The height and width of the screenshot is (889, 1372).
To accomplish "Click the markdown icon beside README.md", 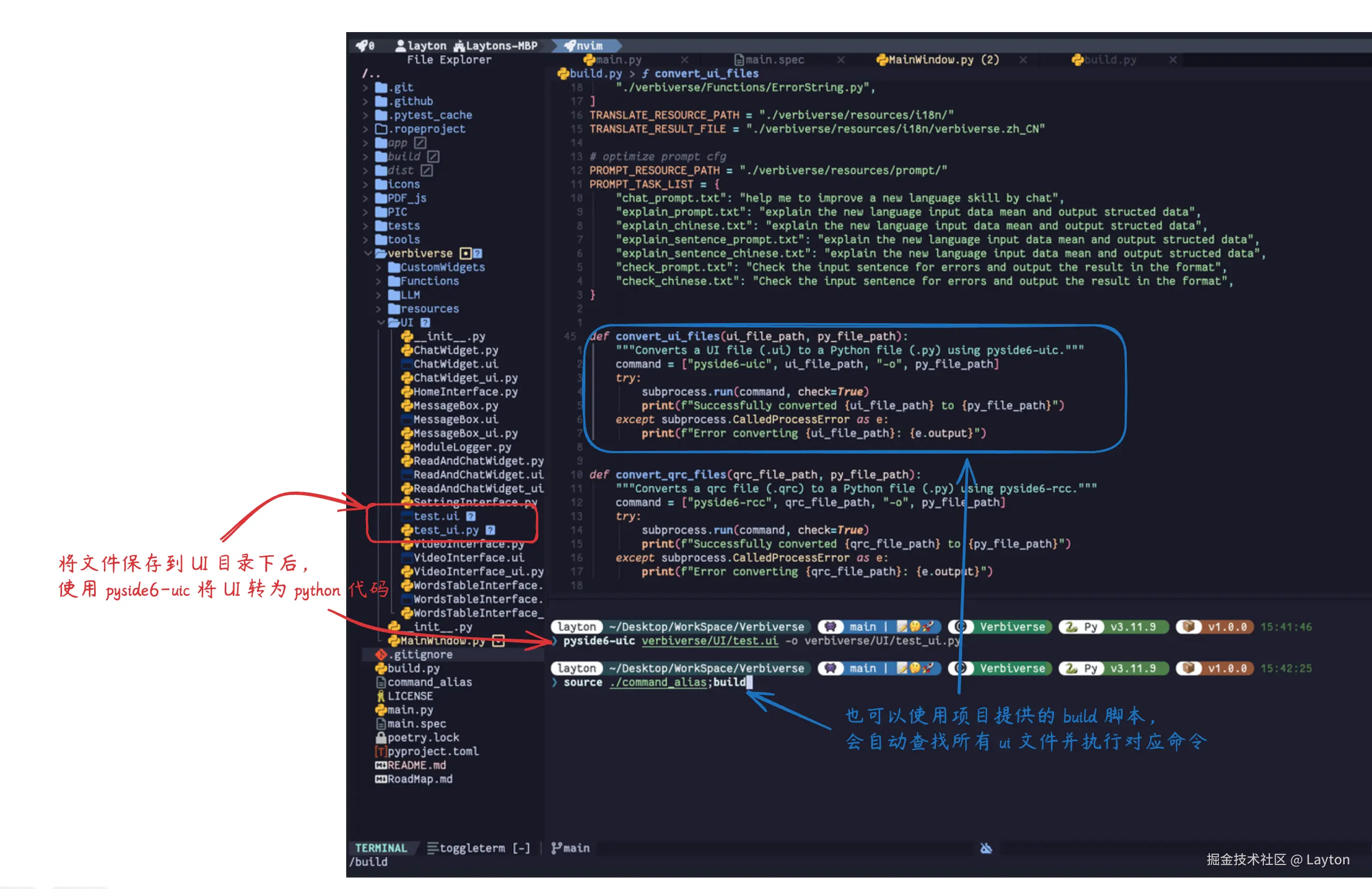I will tap(380, 765).
